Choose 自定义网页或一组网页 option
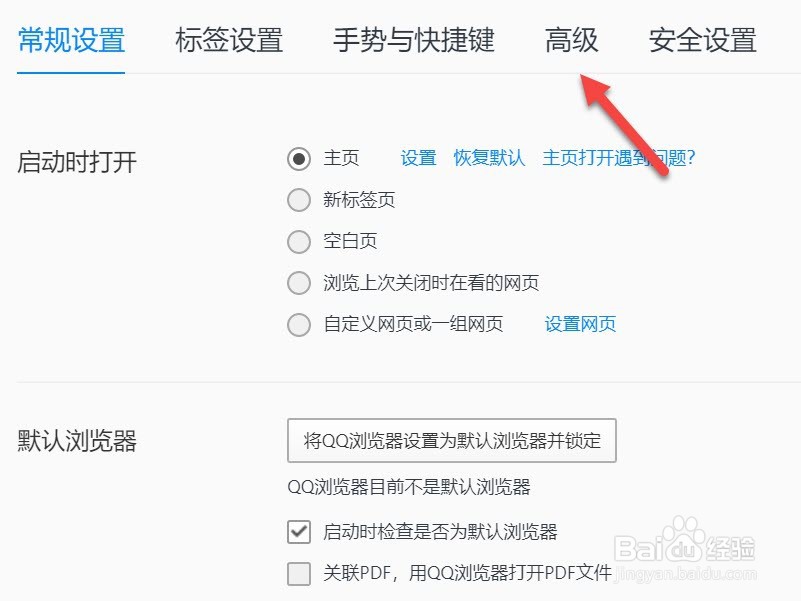This screenshot has width=801, height=601. click(298, 324)
